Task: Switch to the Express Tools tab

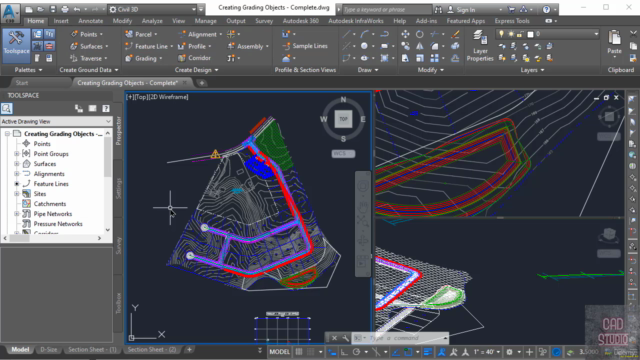Action: tap(512, 21)
